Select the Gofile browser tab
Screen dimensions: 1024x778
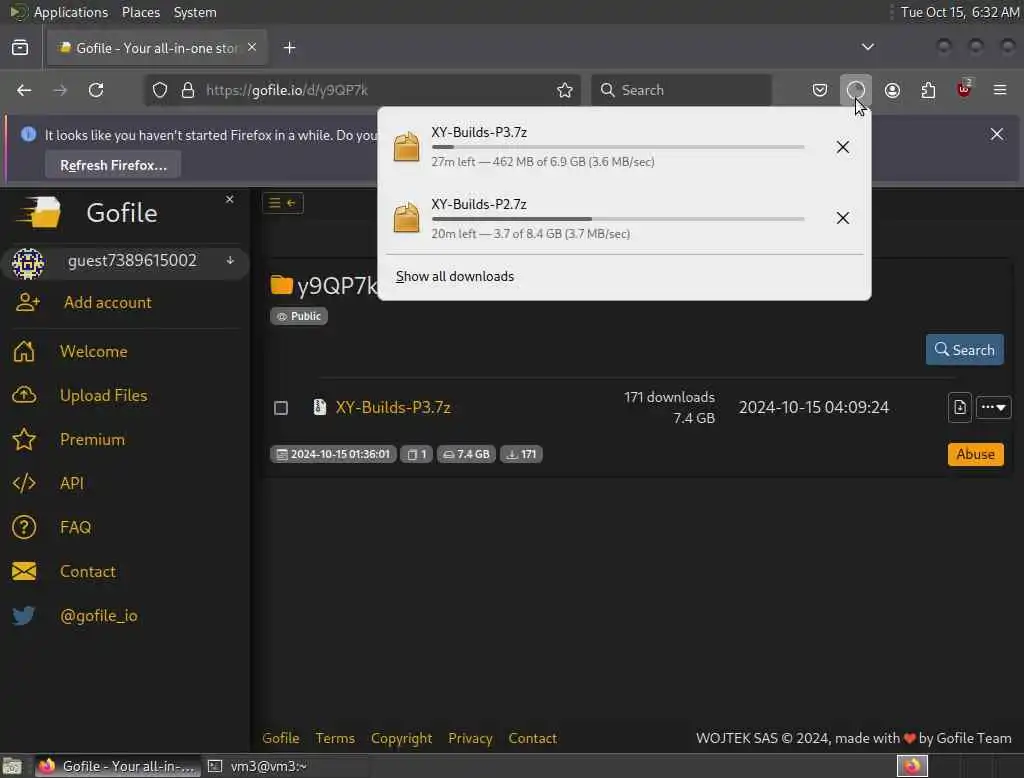coord(157,48)
